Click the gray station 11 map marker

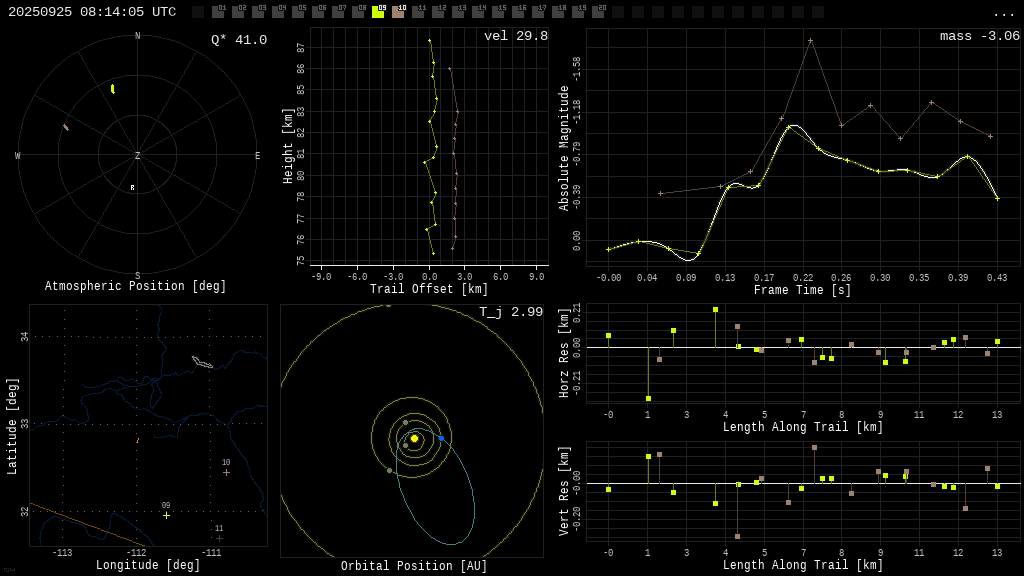(x=219, y=538)
